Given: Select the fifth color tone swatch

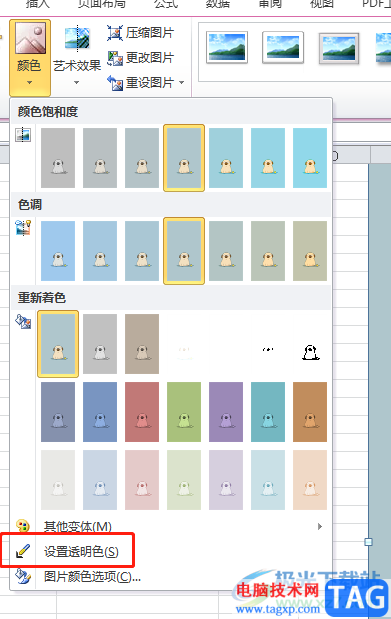Looking at the screenshot, I should (x=226, y=251).
